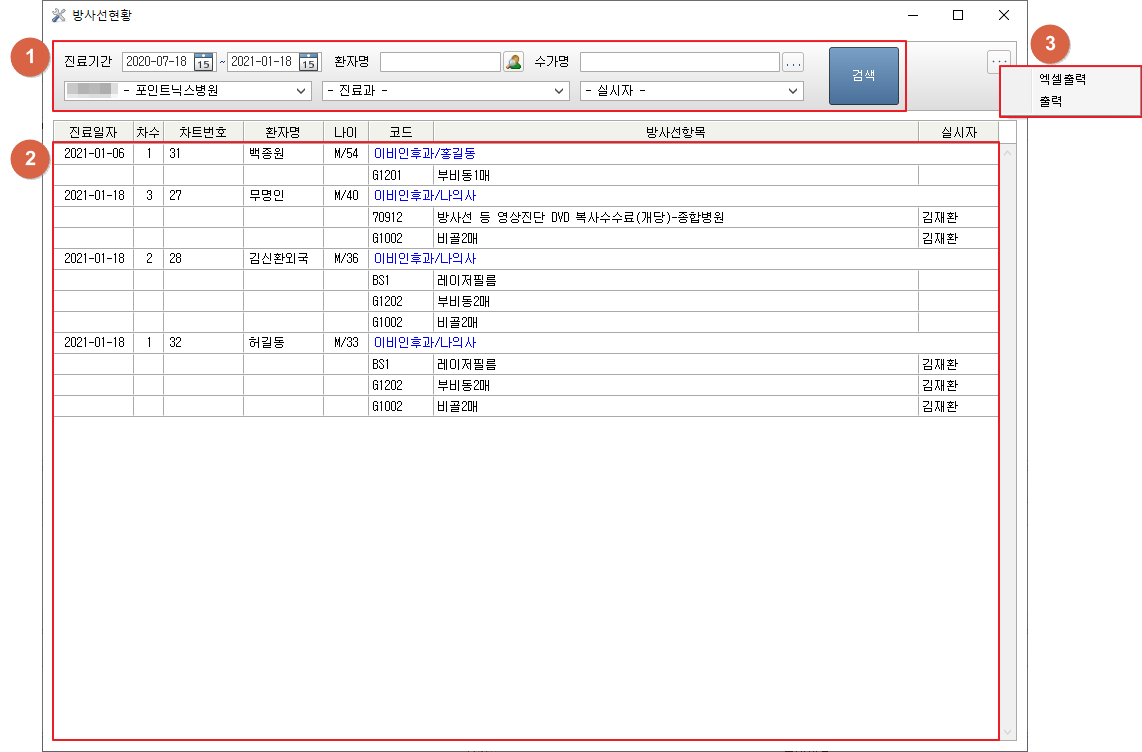Click the 방사선항목 column header
The width and height of the screenshot is (1142, 752).
pos(675,132)
